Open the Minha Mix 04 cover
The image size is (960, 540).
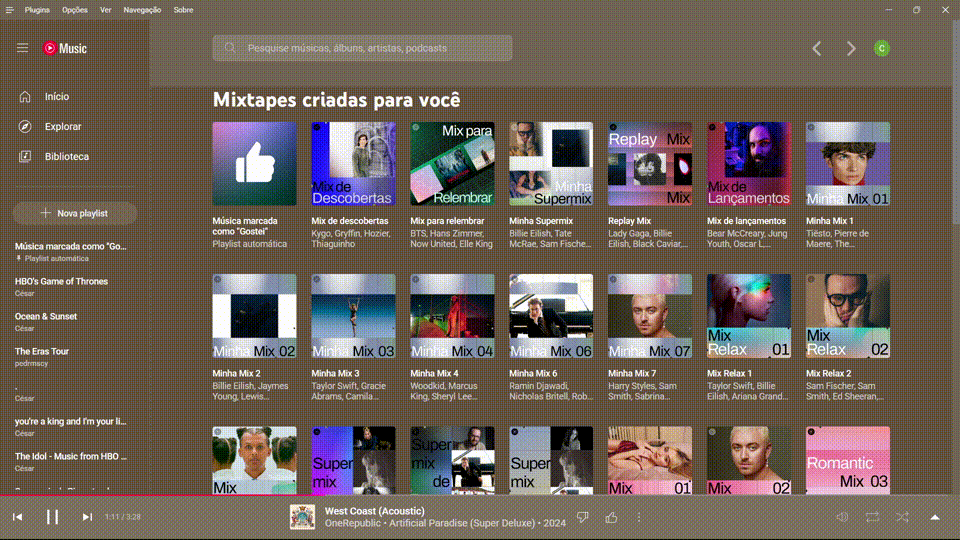[452, 316]
